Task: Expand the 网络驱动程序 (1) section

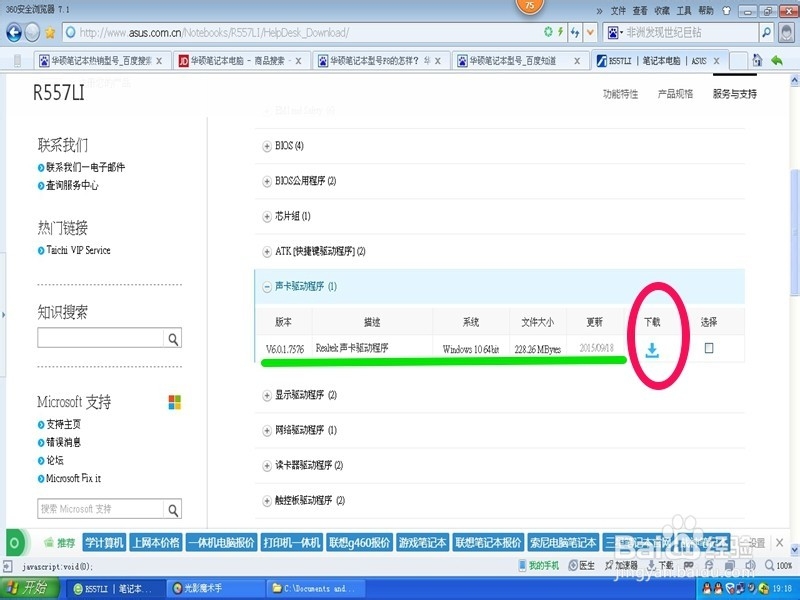Action: pos(266,431)
